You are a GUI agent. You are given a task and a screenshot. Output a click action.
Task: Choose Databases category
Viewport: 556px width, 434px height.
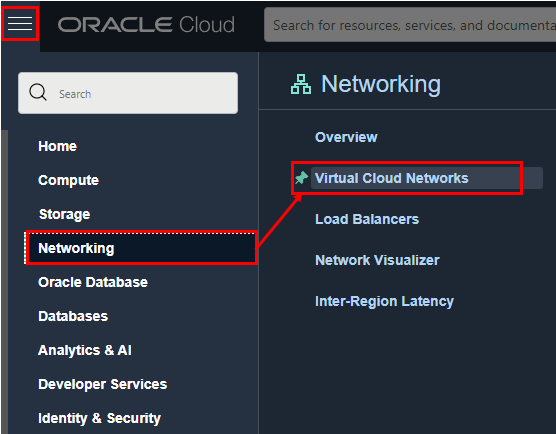(x=73, y=316)
